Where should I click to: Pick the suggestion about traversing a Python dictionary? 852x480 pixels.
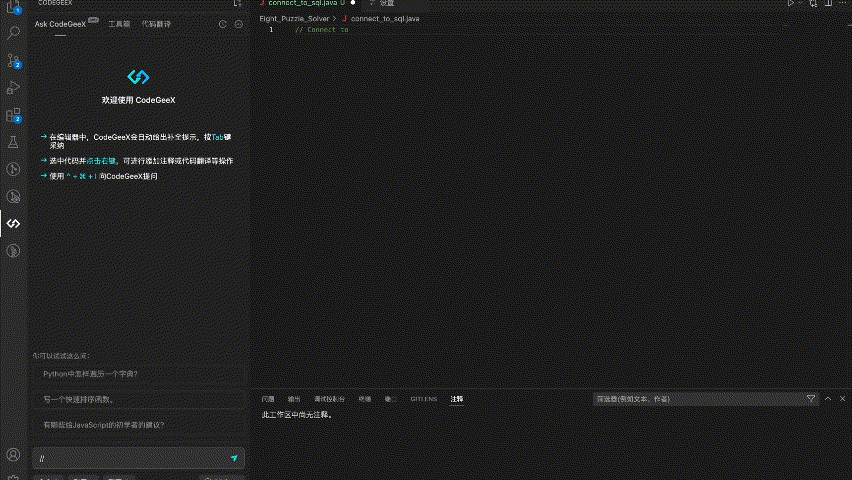tap(138, 374)
